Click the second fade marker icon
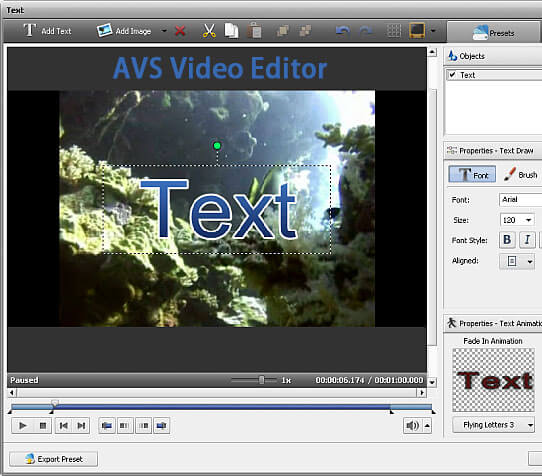This screenshot has height=476, width=542. pos(124,425)
